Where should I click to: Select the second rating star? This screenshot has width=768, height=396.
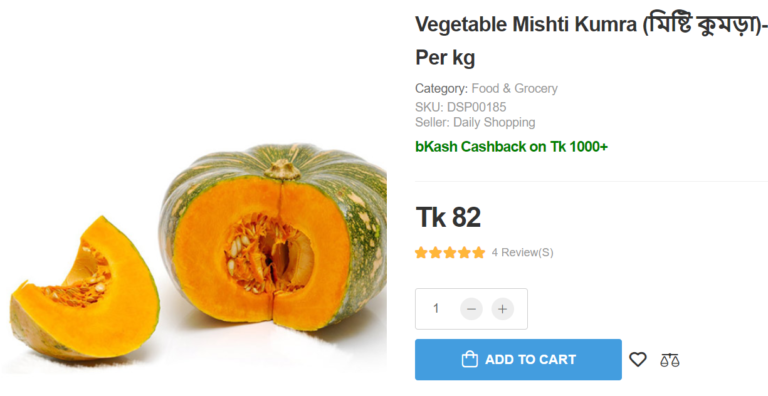(435, 252)
